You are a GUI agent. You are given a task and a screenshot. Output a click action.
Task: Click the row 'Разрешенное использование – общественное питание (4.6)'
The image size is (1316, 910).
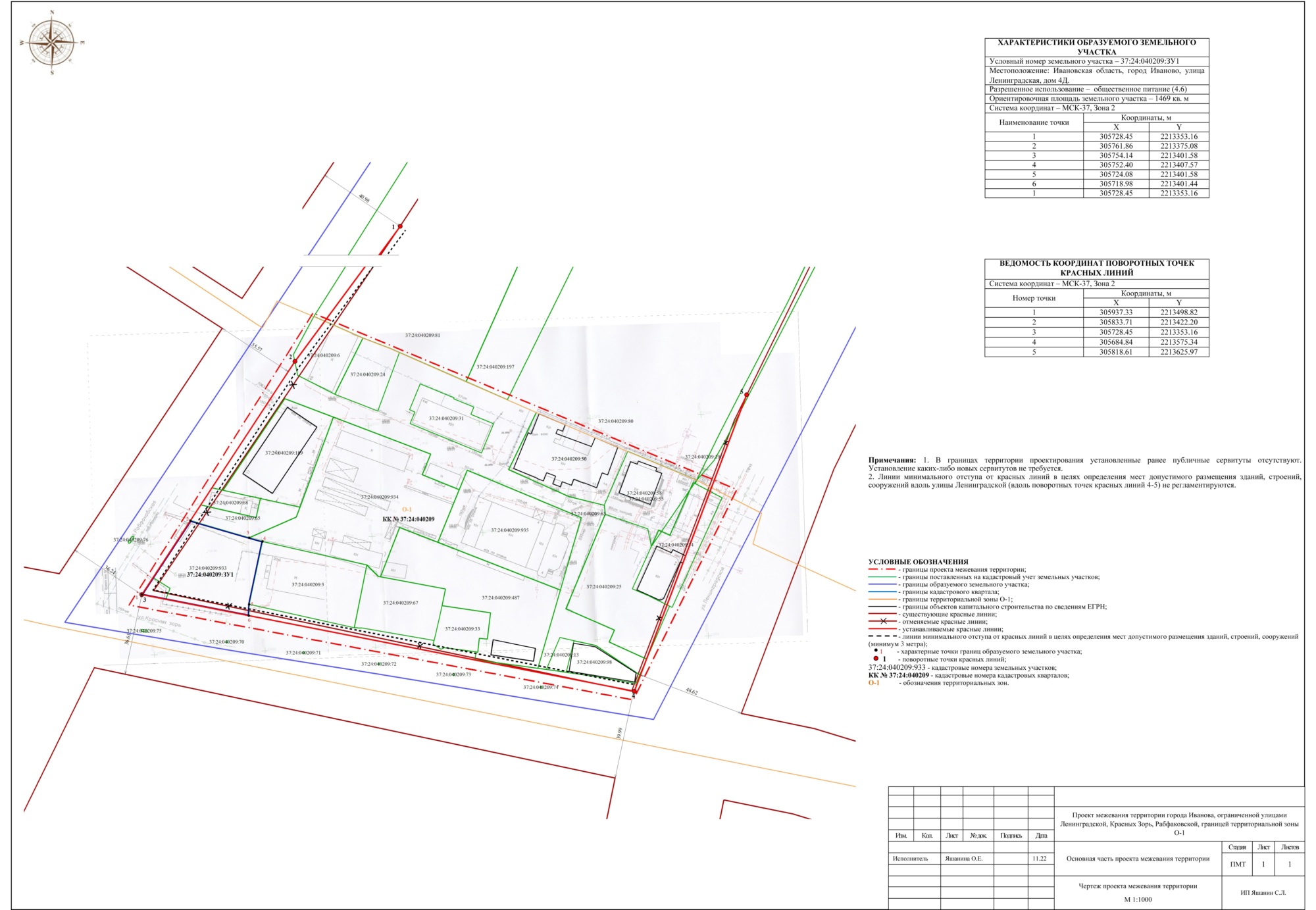click(x=1096, y=89)
